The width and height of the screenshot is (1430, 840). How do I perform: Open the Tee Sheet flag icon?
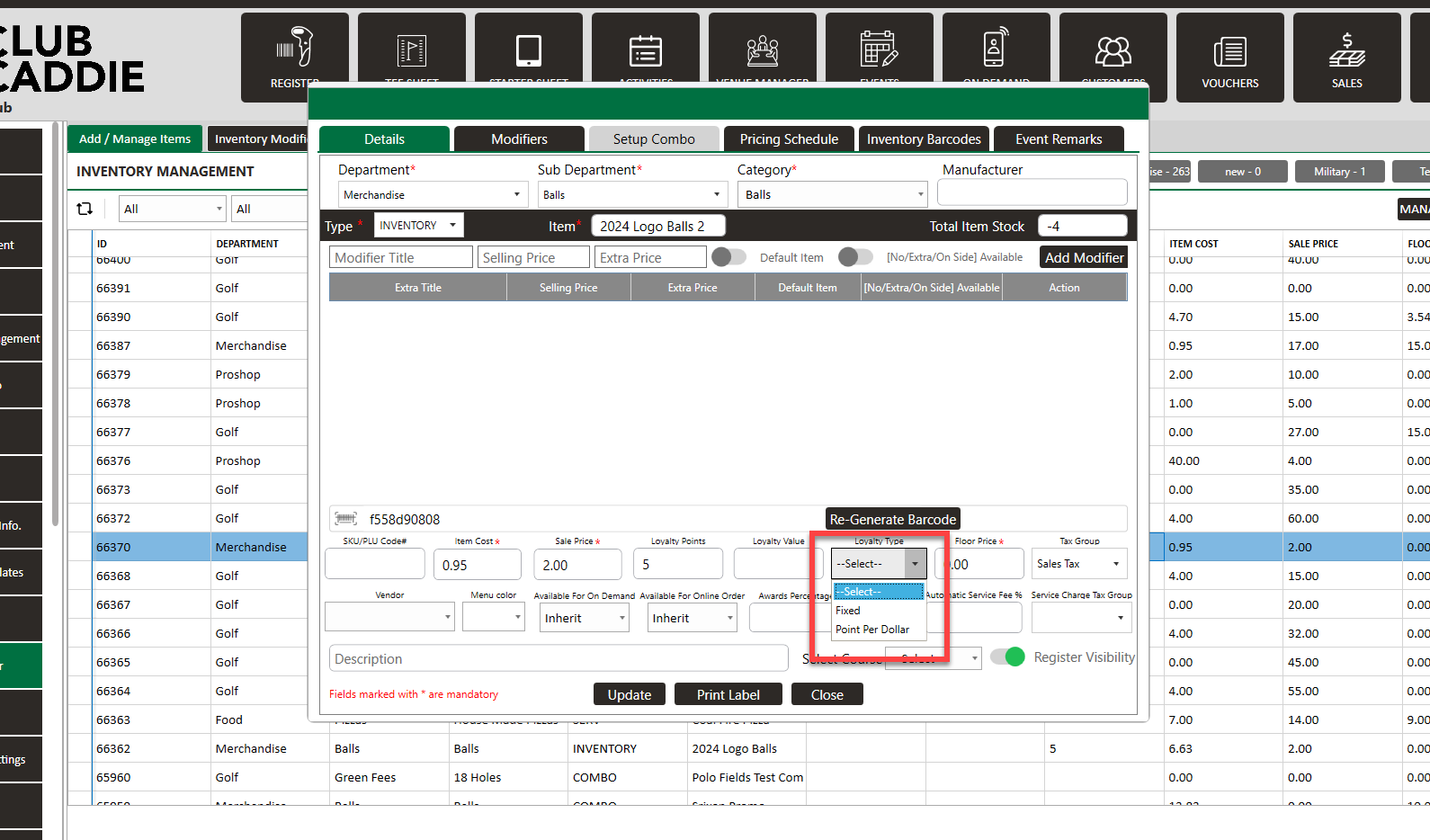[x=411, y=50]
